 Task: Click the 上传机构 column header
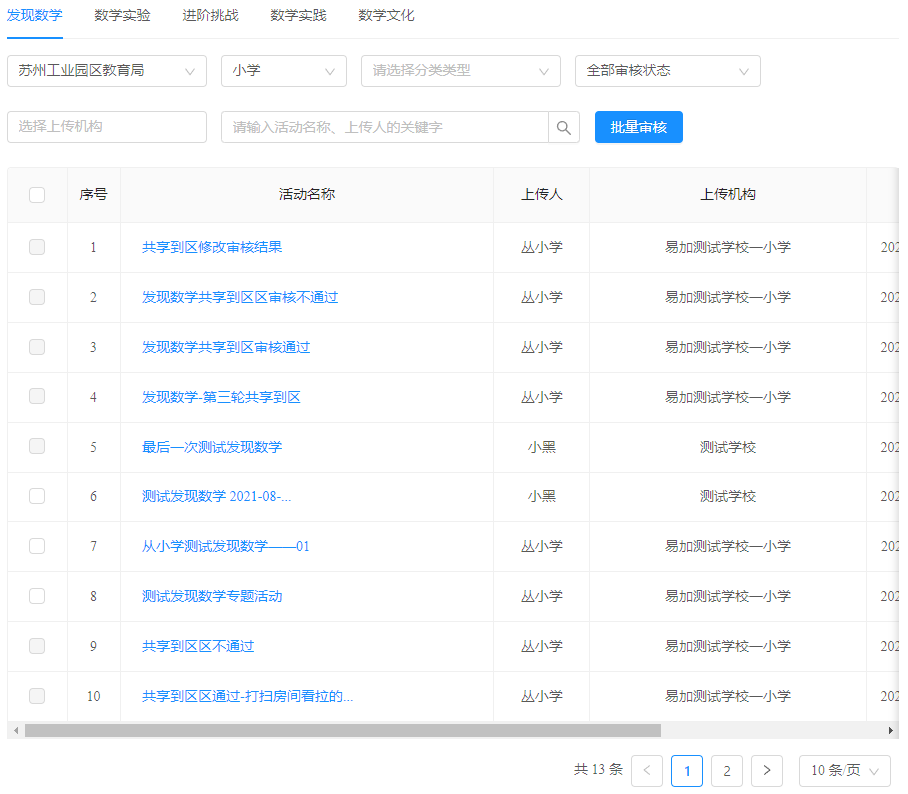coord(728,195)
